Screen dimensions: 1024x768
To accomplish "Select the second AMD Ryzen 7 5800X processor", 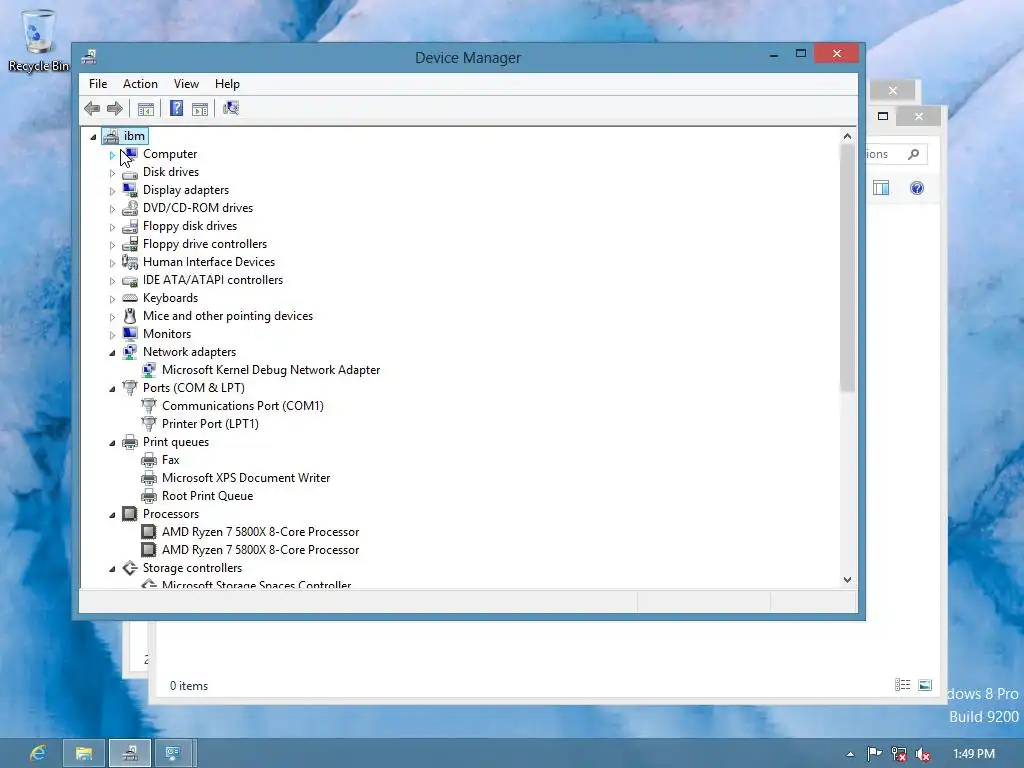I will point(260,550).
